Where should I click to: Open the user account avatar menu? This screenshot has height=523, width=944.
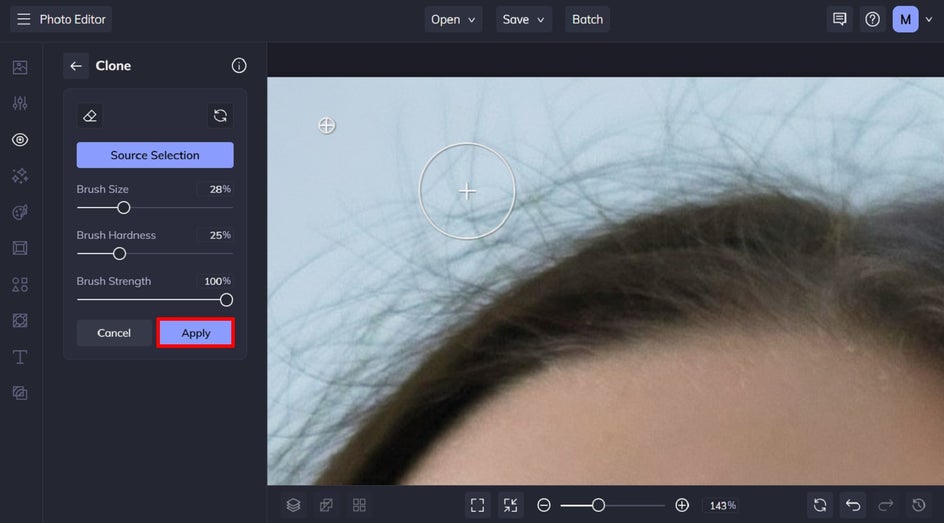[905, 19]
